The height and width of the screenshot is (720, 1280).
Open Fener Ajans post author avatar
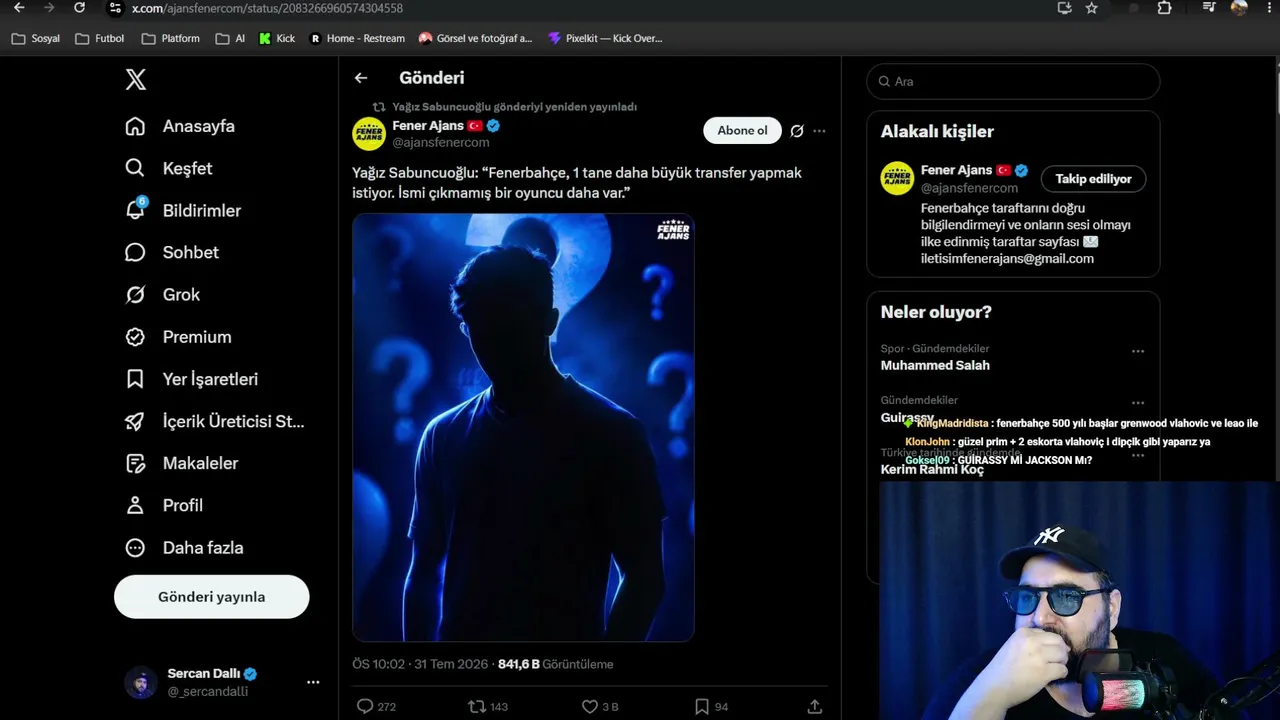point(369,134)
